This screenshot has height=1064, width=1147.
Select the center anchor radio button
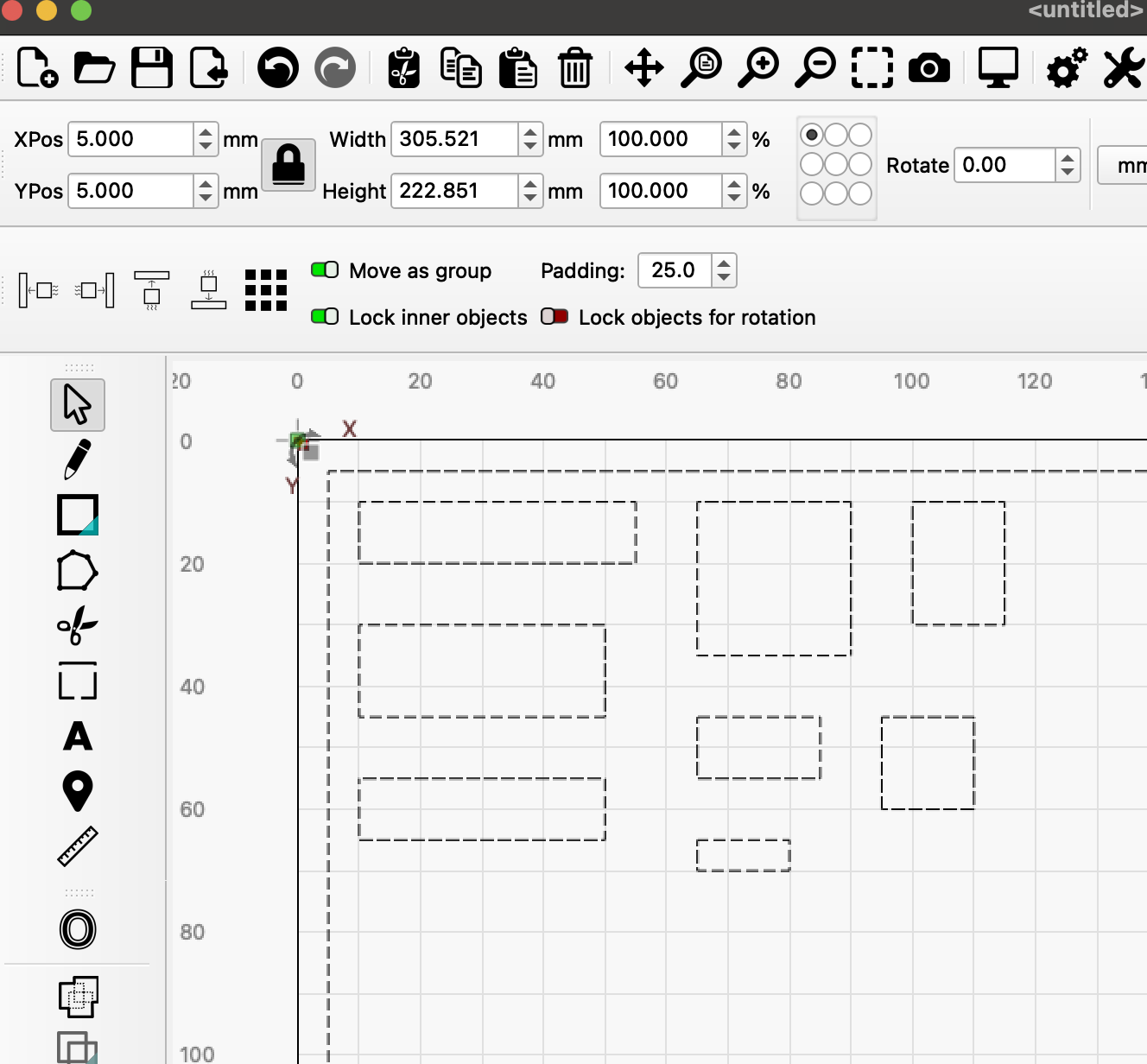(x=835, y=164)
